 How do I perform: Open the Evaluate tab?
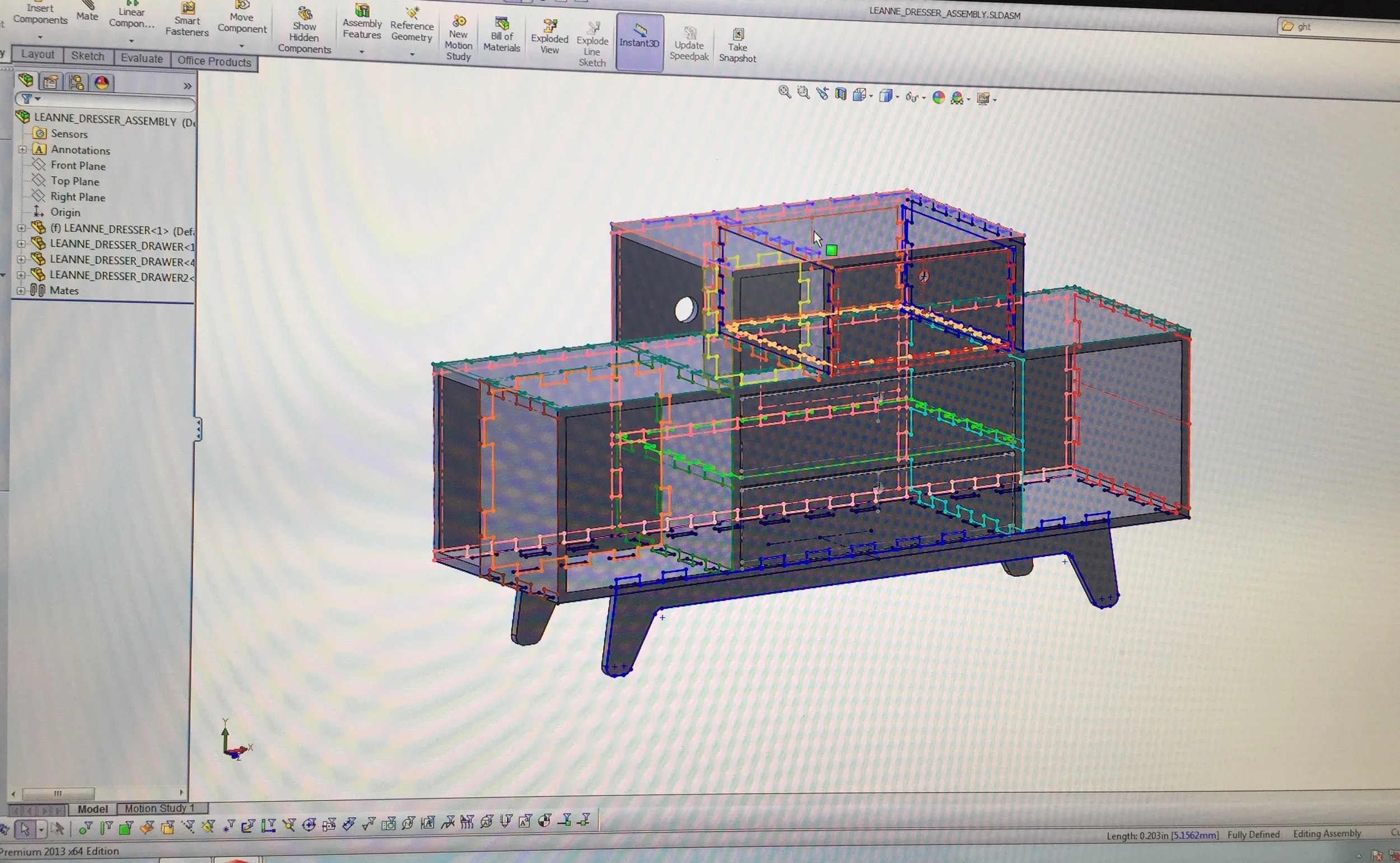coord(142,58)
